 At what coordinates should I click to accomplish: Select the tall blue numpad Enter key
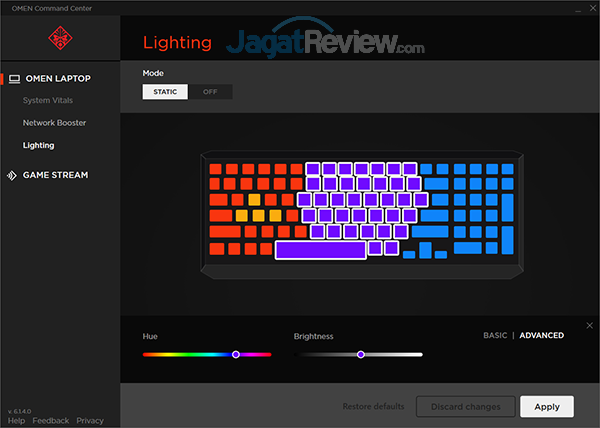pos(507,240)
